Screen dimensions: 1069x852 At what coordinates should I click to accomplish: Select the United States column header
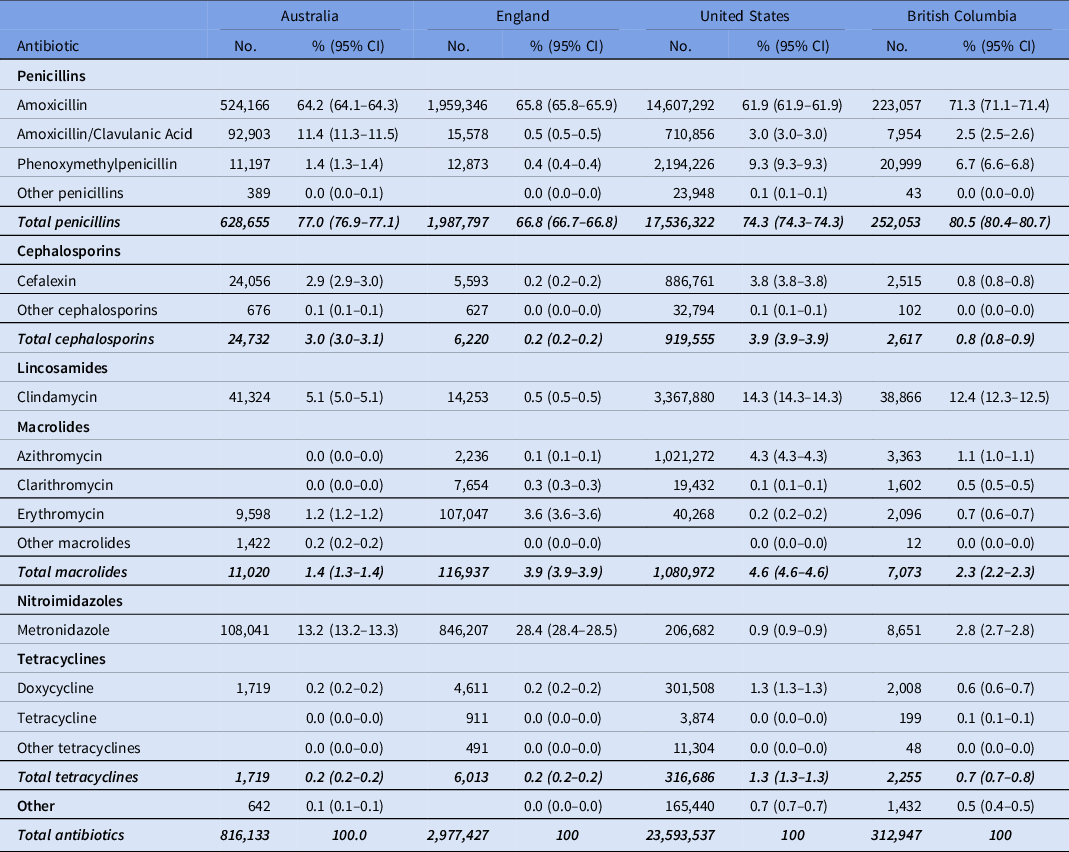(745, 16)
